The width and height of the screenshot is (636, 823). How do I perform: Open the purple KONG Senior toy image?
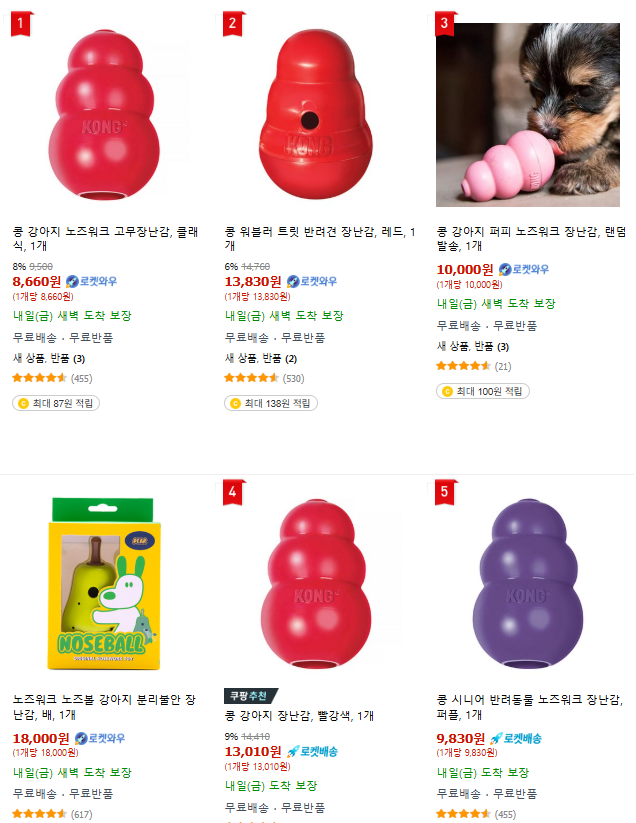528,583
